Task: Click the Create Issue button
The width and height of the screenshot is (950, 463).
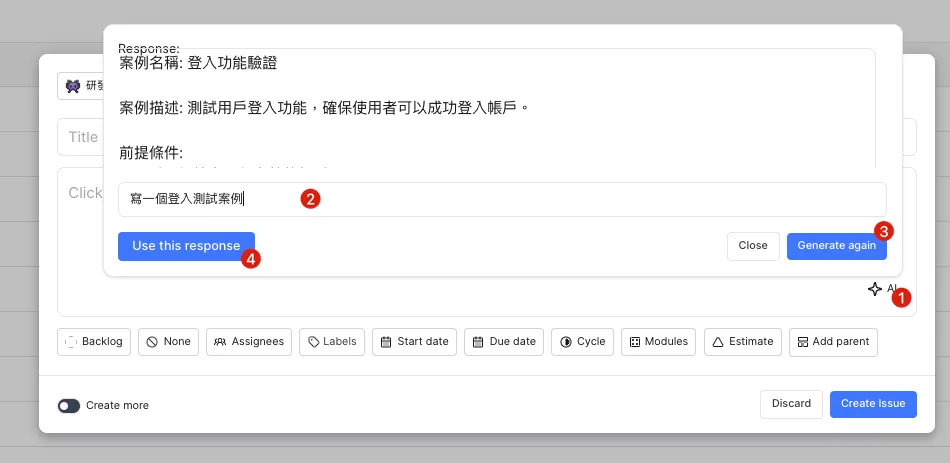Action: 872,404
